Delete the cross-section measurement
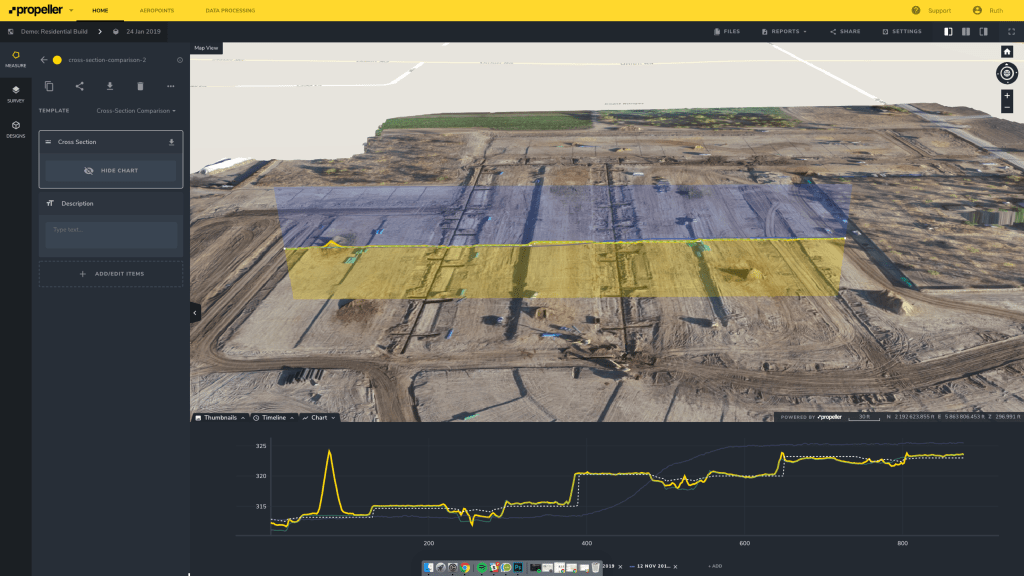Screen dimensions: 1024x576 click(x=140, y=85)
